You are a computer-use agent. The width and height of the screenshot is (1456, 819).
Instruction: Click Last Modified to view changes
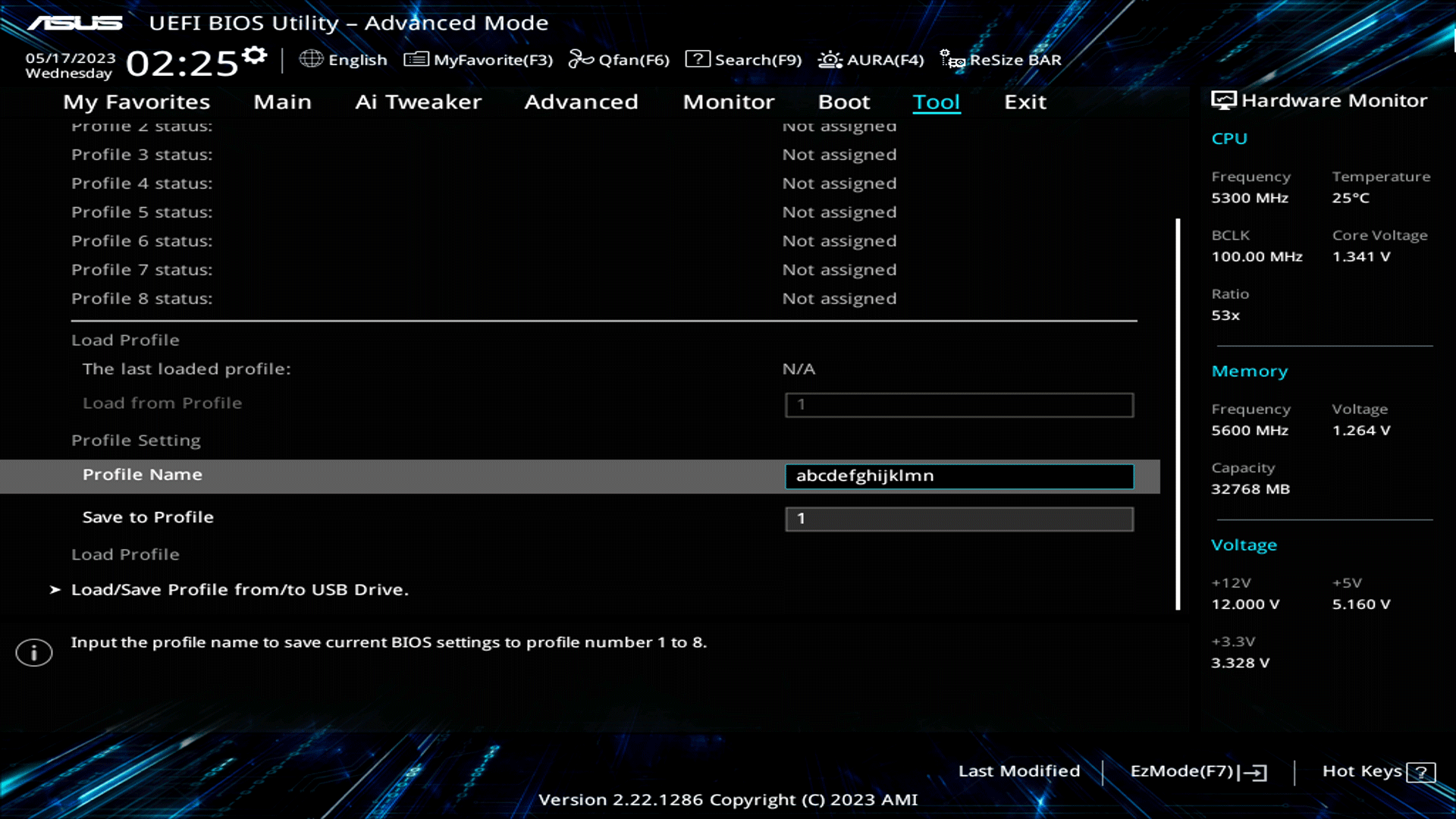click(x=1019, y=770)
